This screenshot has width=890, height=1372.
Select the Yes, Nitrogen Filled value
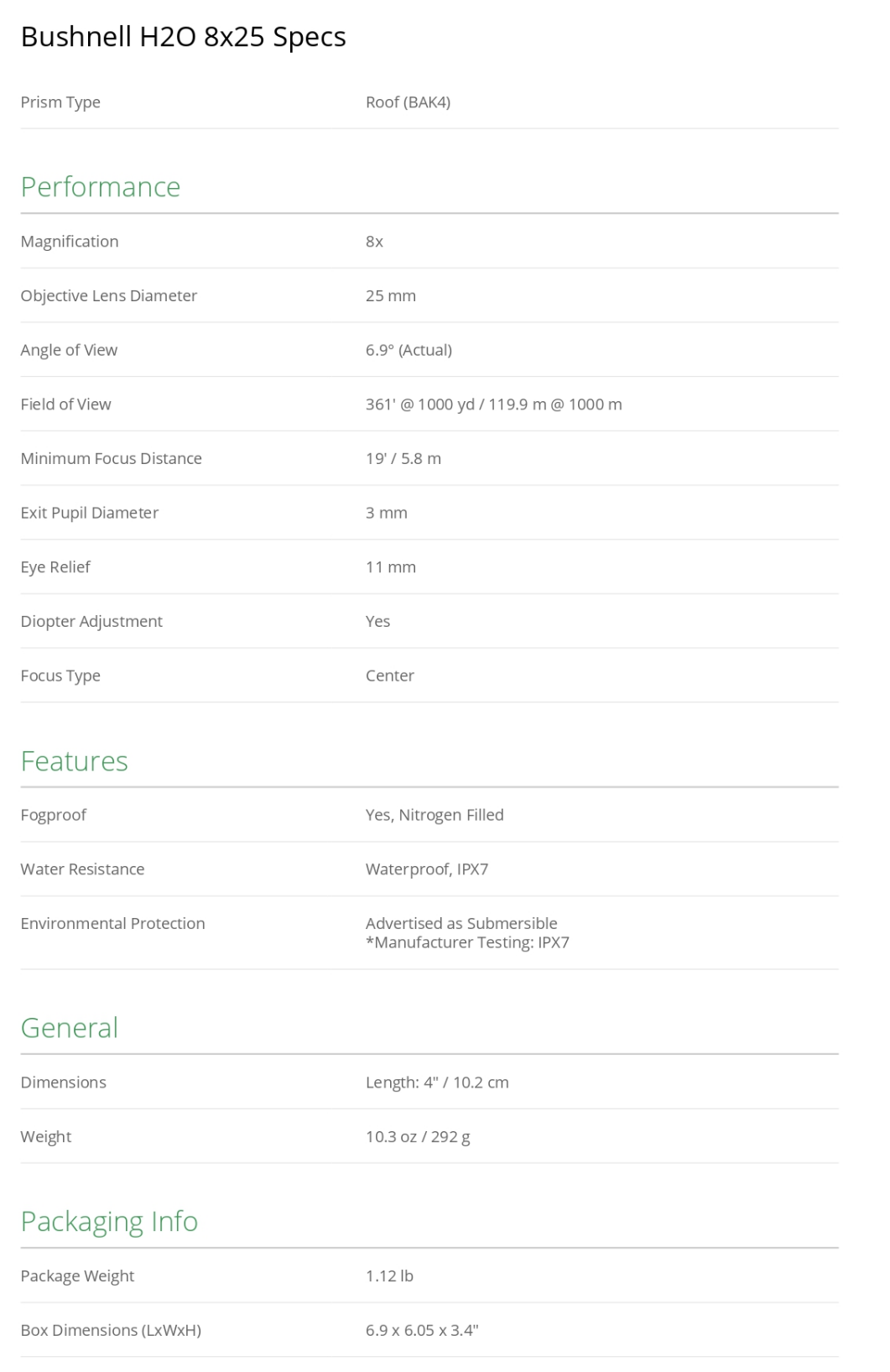coord(435,815)
